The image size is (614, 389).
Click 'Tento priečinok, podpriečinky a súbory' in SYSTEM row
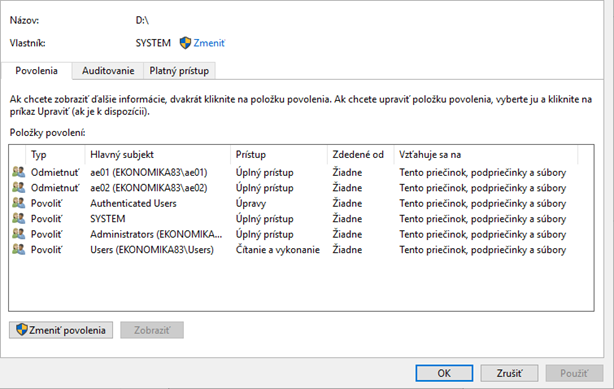pyautogui.click(x=483, y=219)
